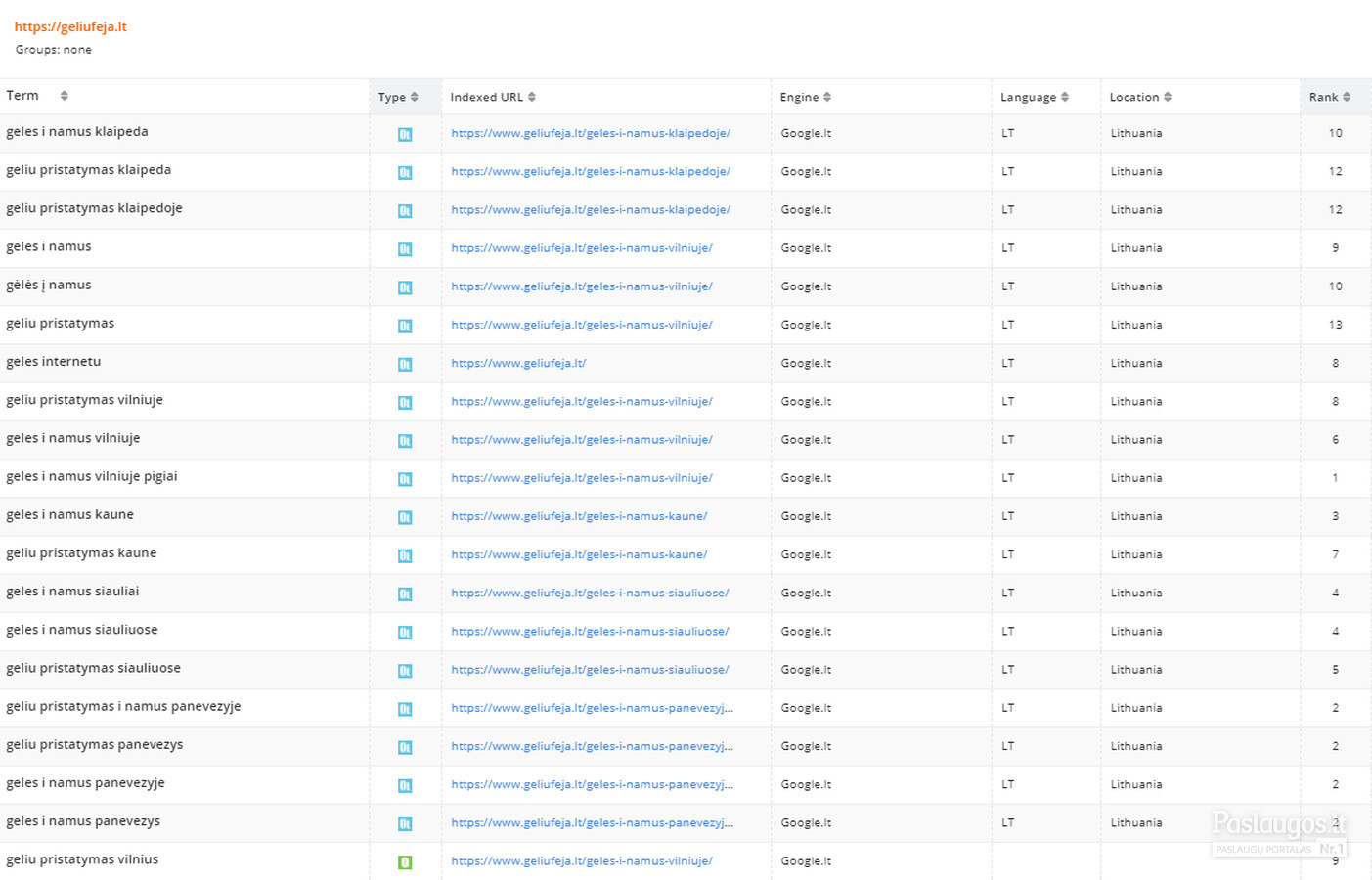Click type icon for 'geliu pristatymas kaune'
This screenshot has height=880, width=1372.
click(405, 555)
